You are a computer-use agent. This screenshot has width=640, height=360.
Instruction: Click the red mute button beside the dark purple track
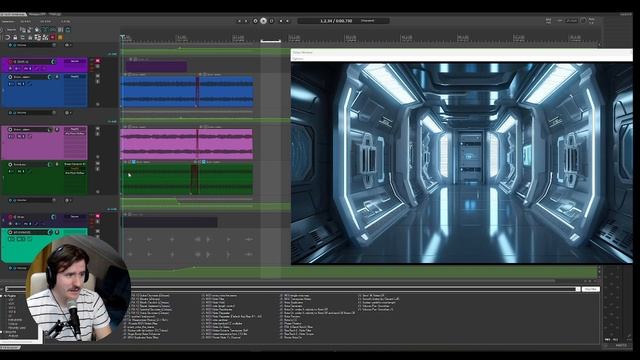click(x=98, y=216)
